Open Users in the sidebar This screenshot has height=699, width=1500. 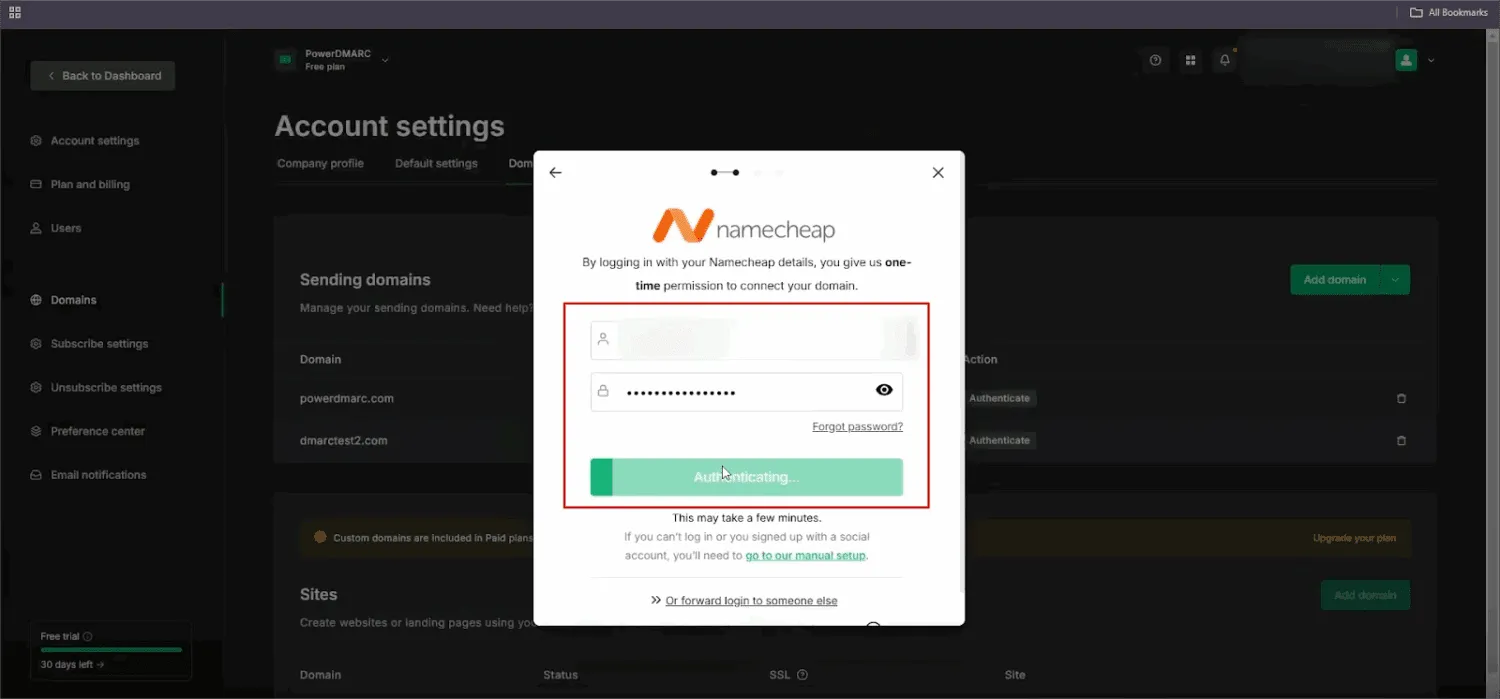click(66, 229)
